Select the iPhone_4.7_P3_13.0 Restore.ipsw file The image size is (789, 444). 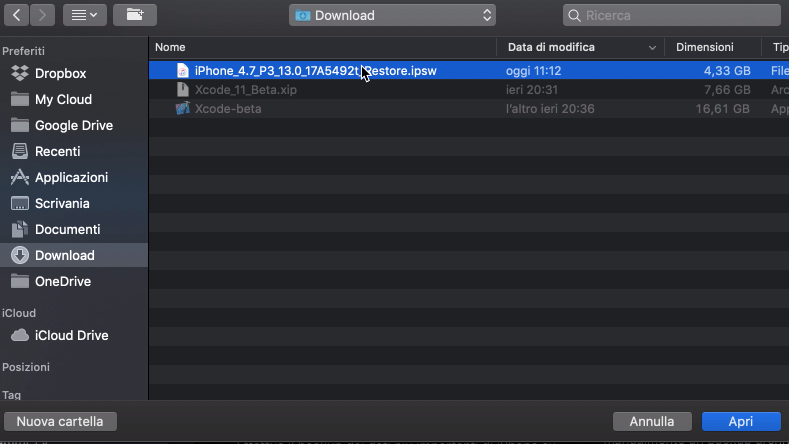[469, 70]
